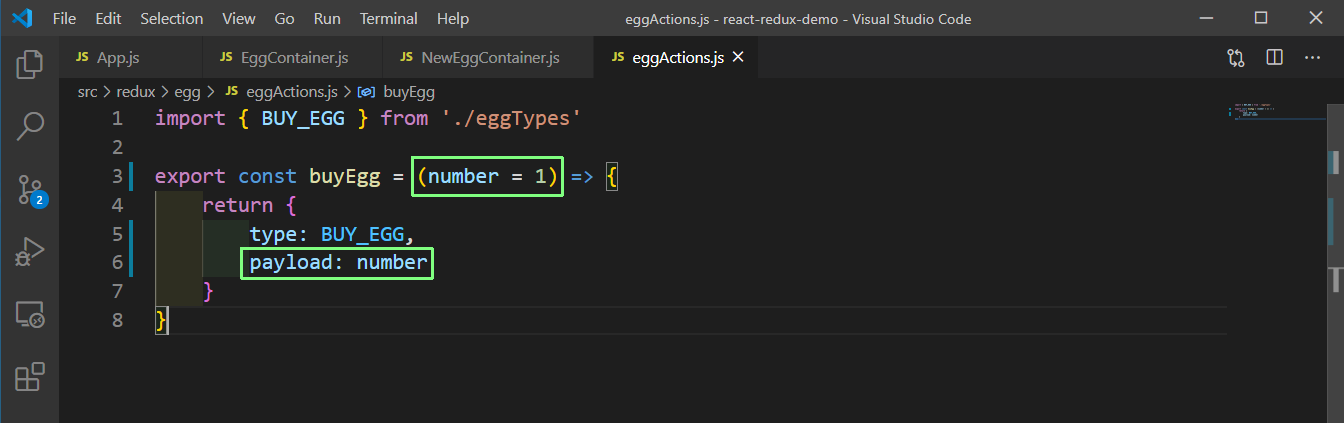
Task: Close the VS Code window
Action: tap(1316, 18)
